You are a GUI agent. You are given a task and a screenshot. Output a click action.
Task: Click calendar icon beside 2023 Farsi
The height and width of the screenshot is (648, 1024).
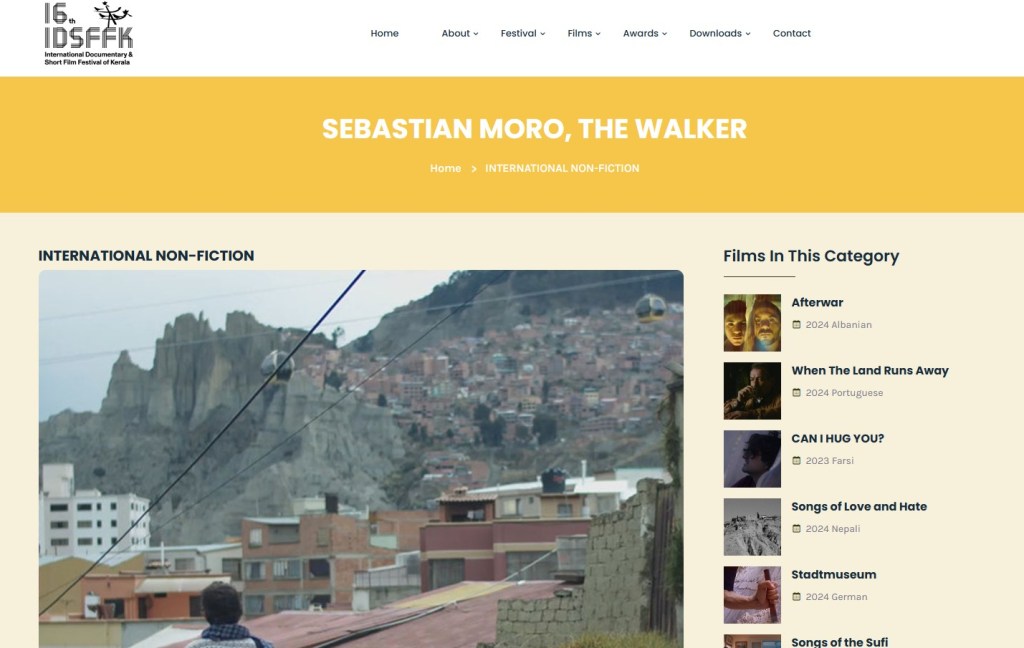tap(796, 461)
